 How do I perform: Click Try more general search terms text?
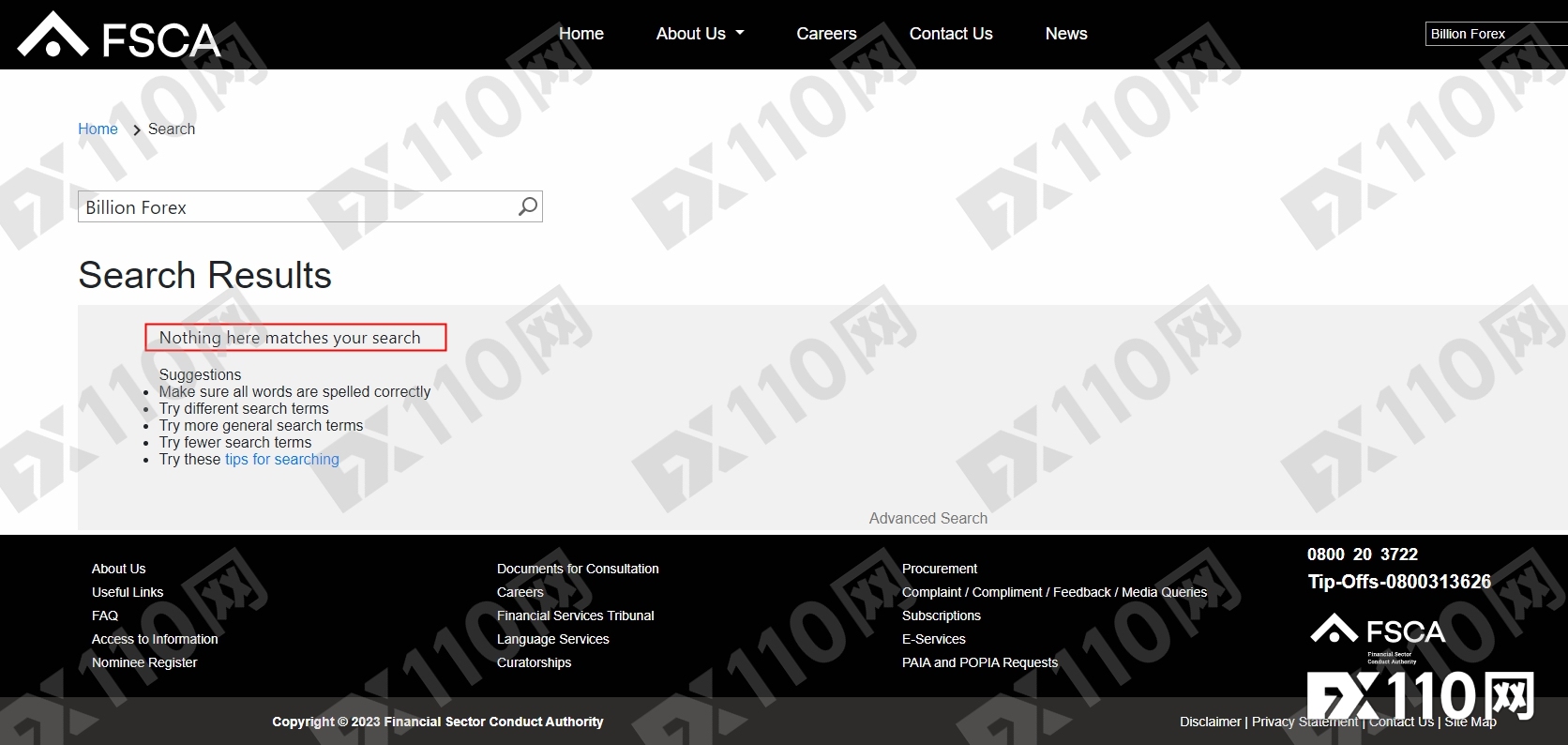pos(261,425)
